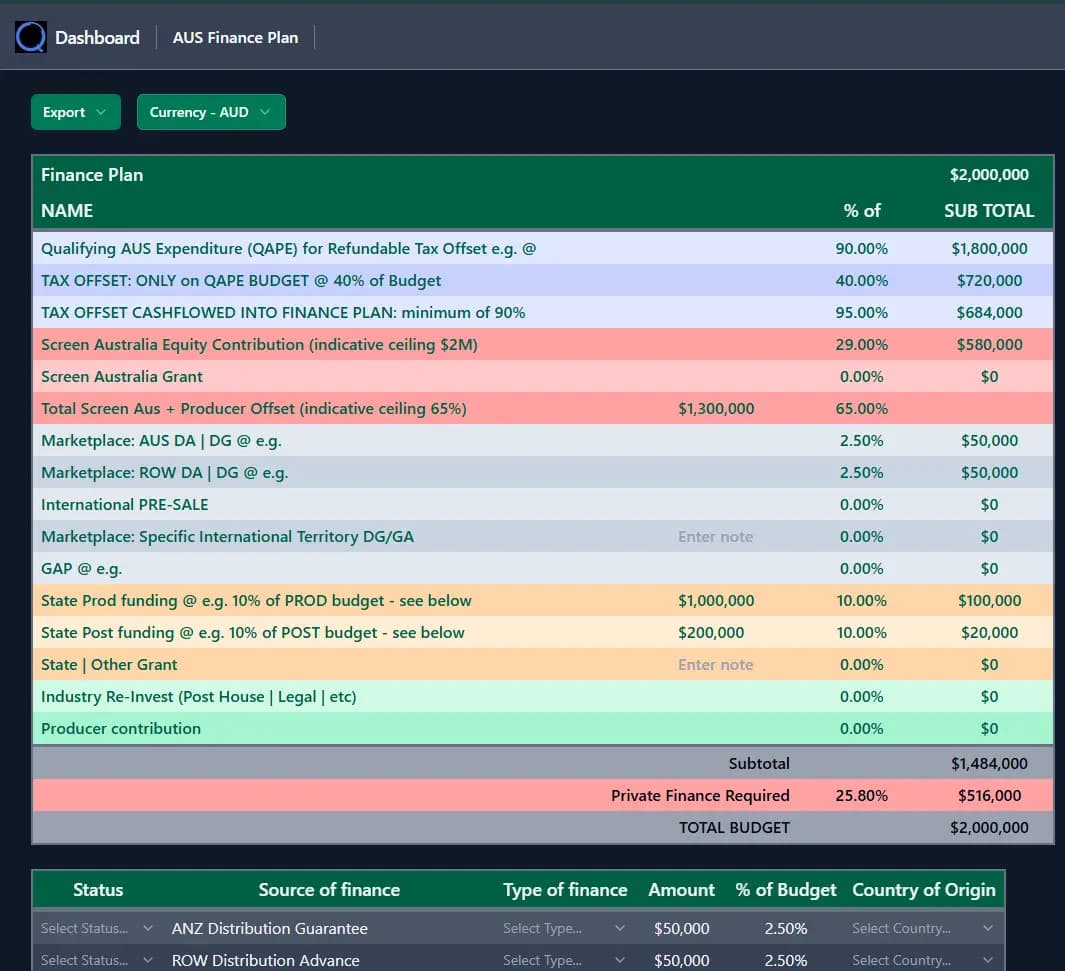Image resolution: width=1065 pixels, height=971 pixels.
Task: Click Screen Australia Equity Contribution row name
Action: pyautogui.click(x=259, y=344)
